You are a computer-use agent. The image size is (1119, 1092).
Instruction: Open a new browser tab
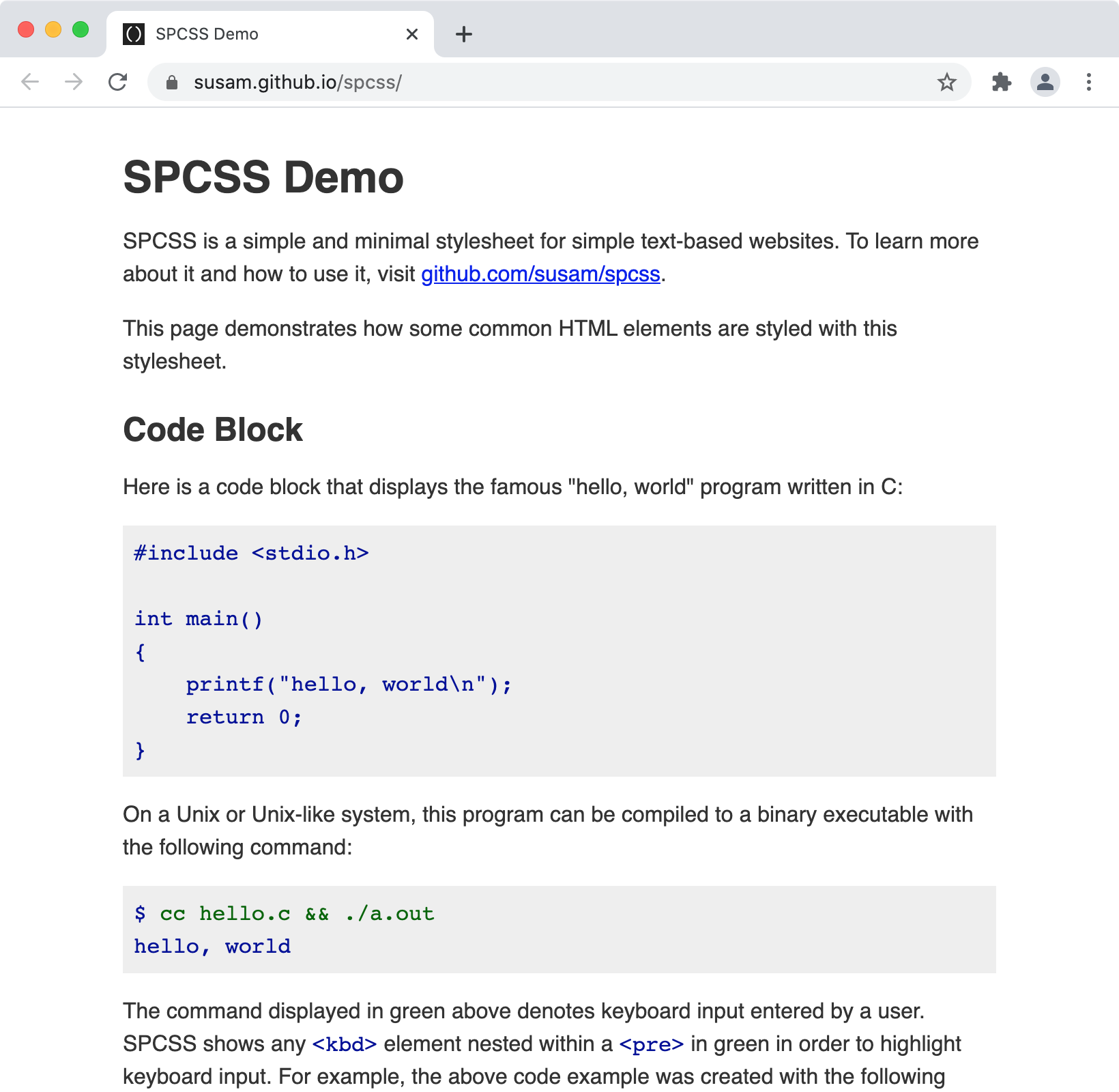463,35
